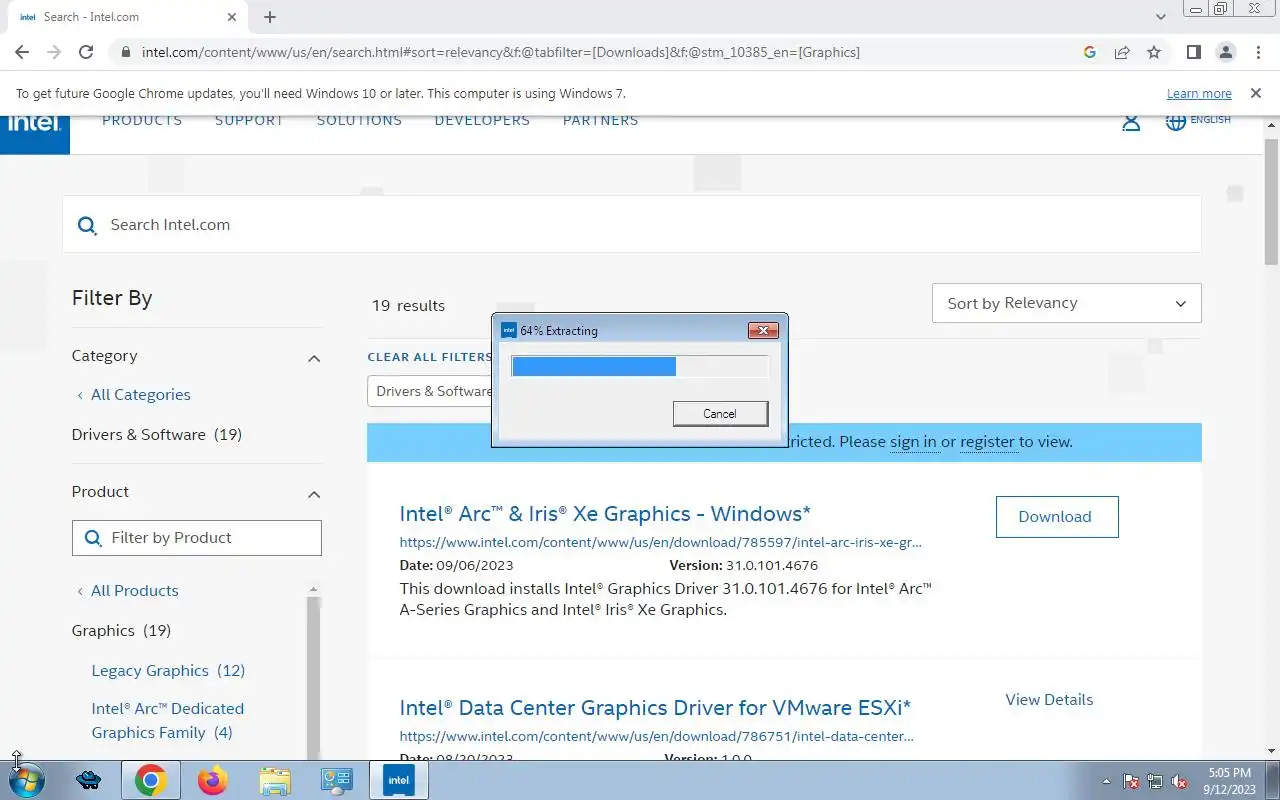Open the SUPPORT menu
1280x800 pixels.
point(249,120)
